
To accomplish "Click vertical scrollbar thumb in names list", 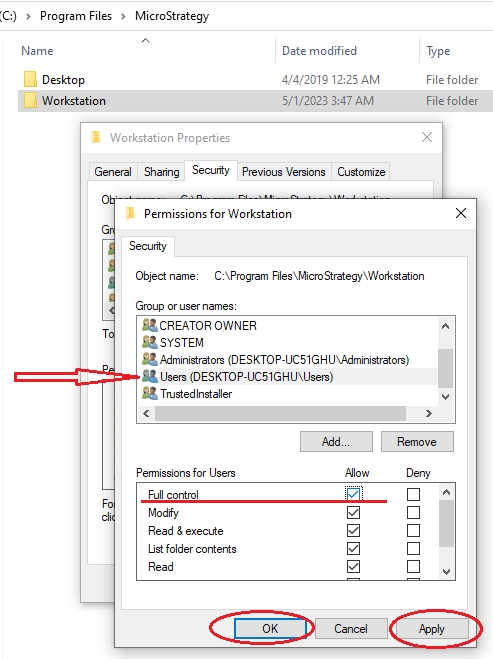I will coord(446,368).
